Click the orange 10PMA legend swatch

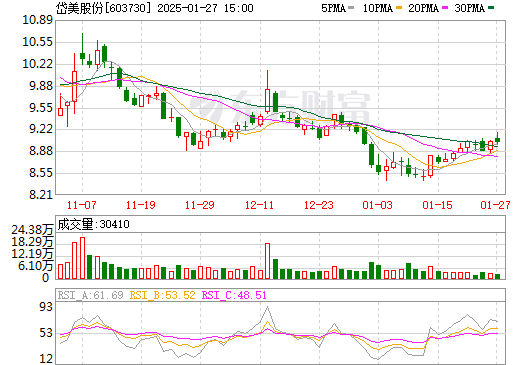pos(399,8)
